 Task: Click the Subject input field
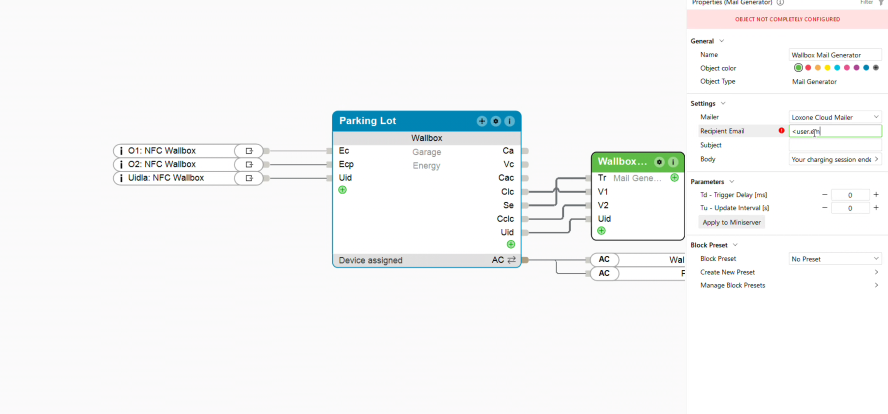click(x=835, y=145)
